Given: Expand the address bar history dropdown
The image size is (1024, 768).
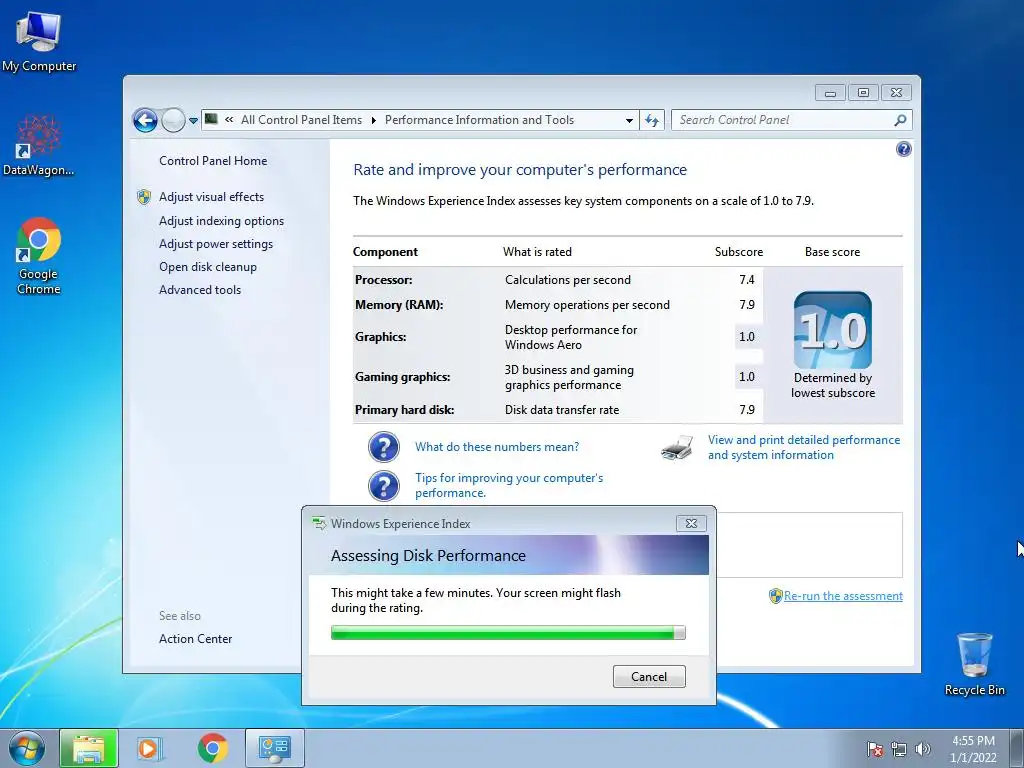Looking at the screenshot, I should point(629,120).
